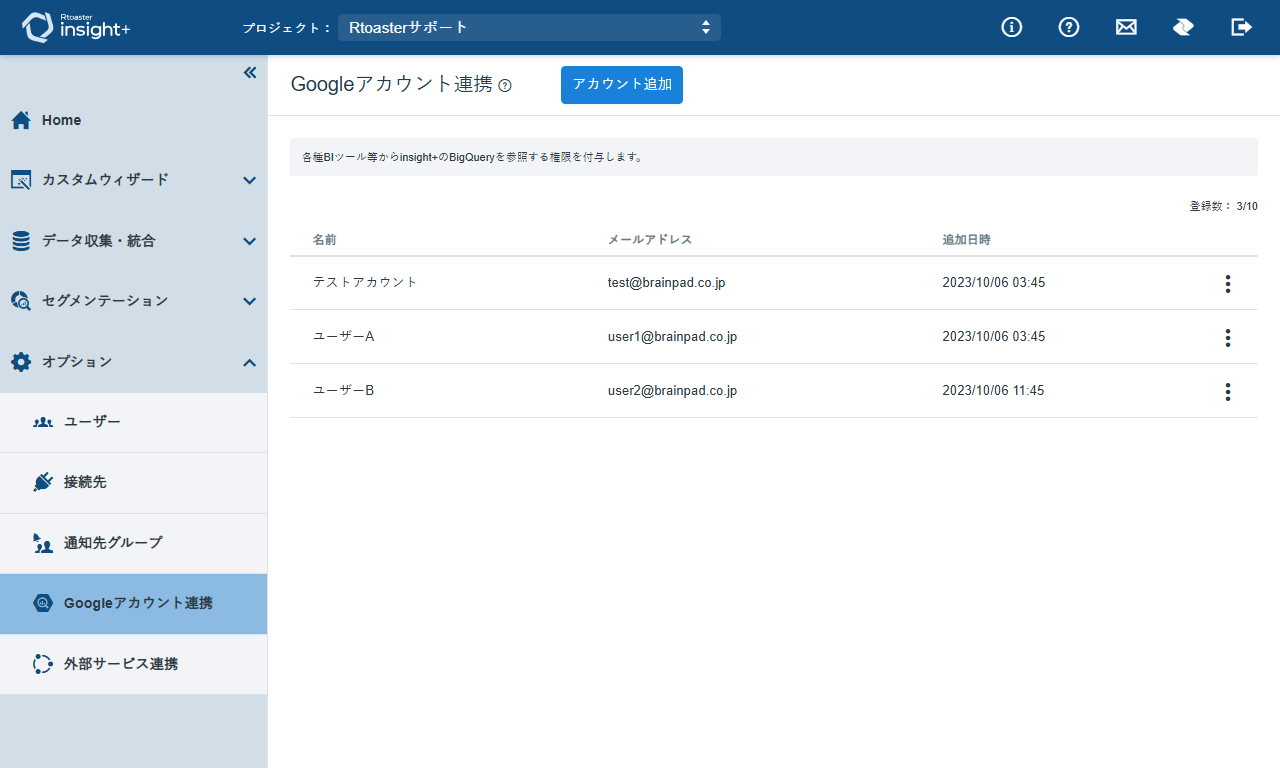Click the メールアドレス column header
The width and height of the screenshot is (1280, 768).
coord(650,240)
